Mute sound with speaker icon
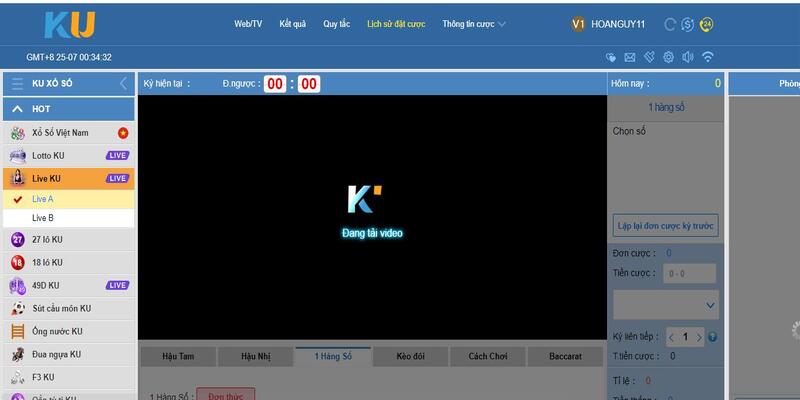The width and height of the screenshot is (800, 400). coord(688,57)
